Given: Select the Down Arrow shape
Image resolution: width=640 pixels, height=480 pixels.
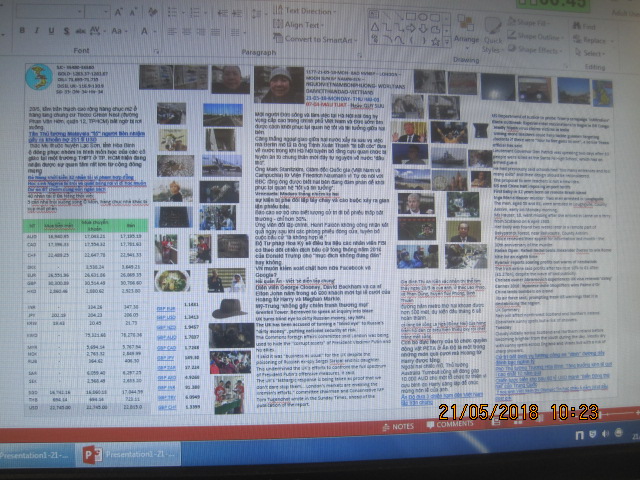Looking at the screenshot, I should pyautogui.click(x=423, y=29).
